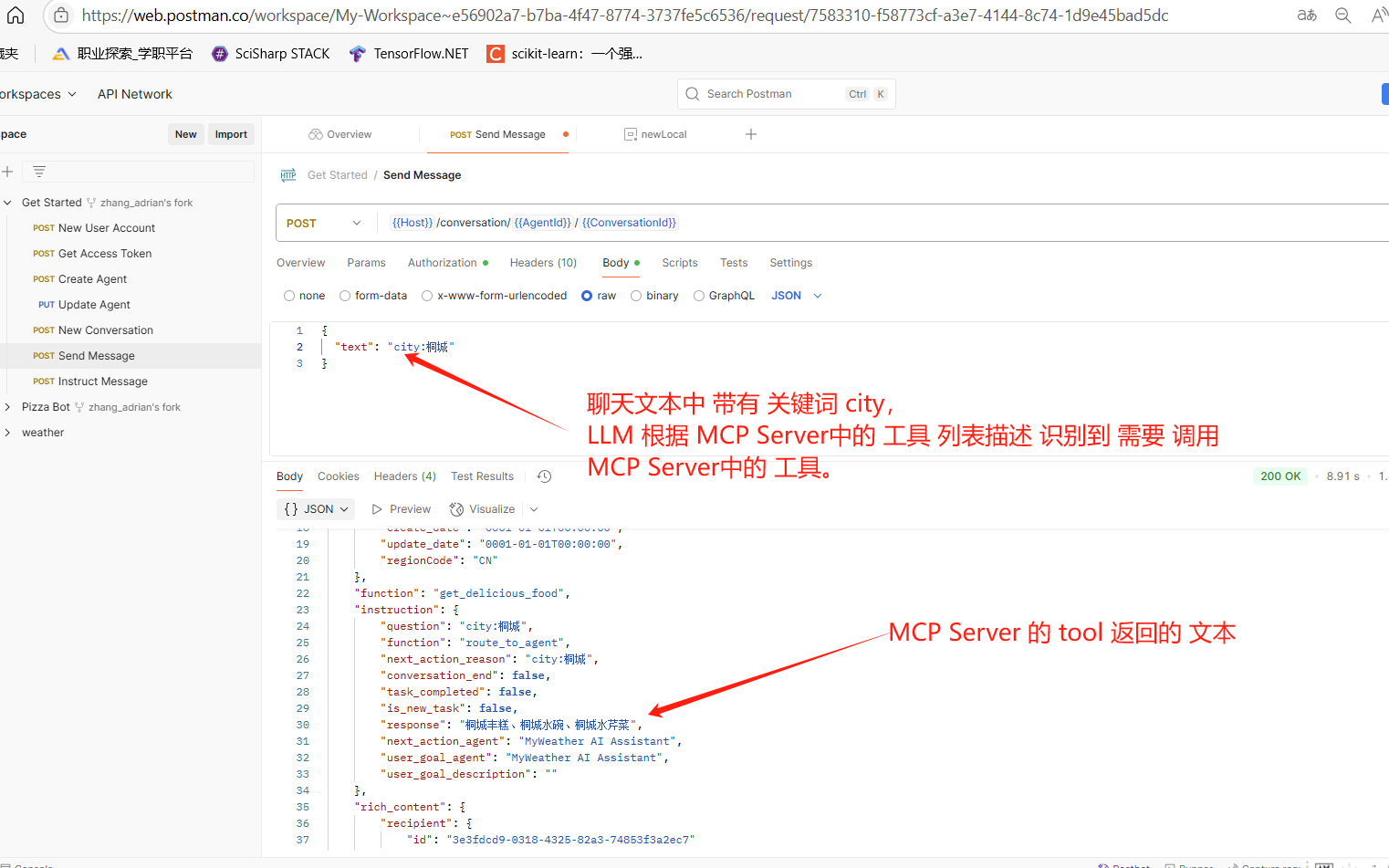This screenshot has width=1389, height=868.
Task: Select the raw body type
Action: (587, 296)
